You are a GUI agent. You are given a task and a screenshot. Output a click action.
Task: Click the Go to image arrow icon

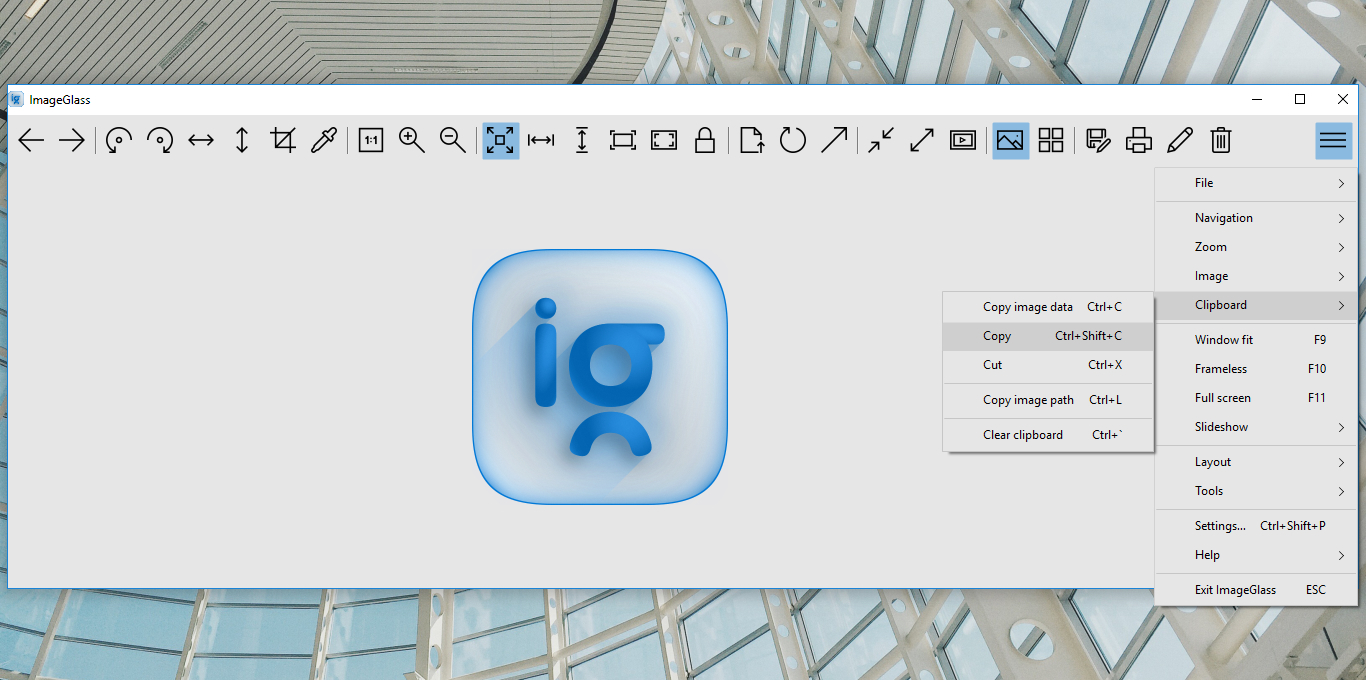coord(834,141)
